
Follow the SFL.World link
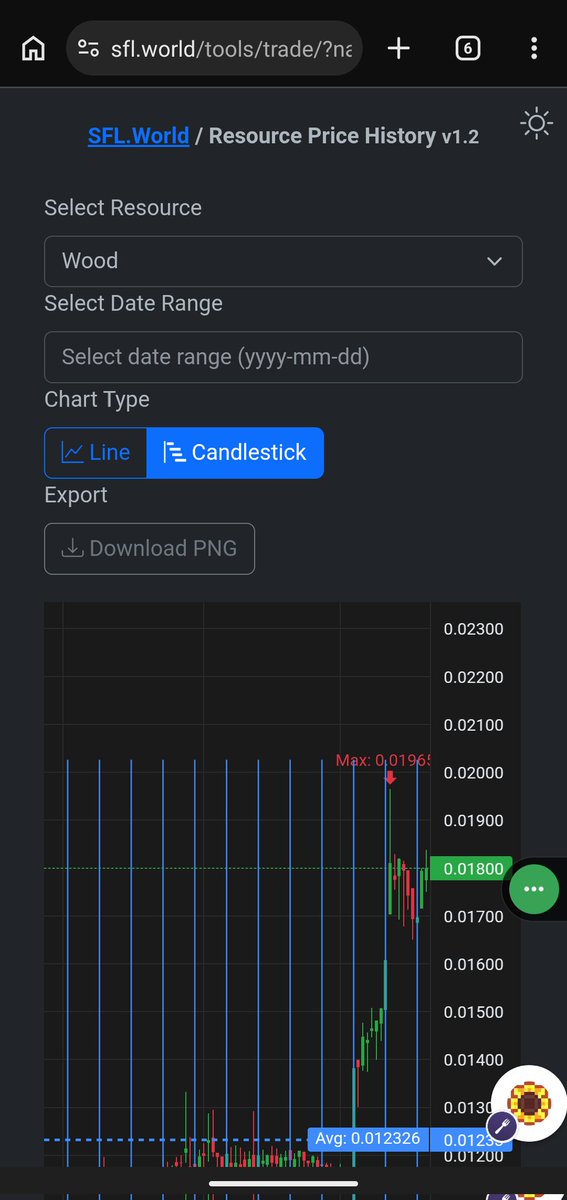[138, 136]
